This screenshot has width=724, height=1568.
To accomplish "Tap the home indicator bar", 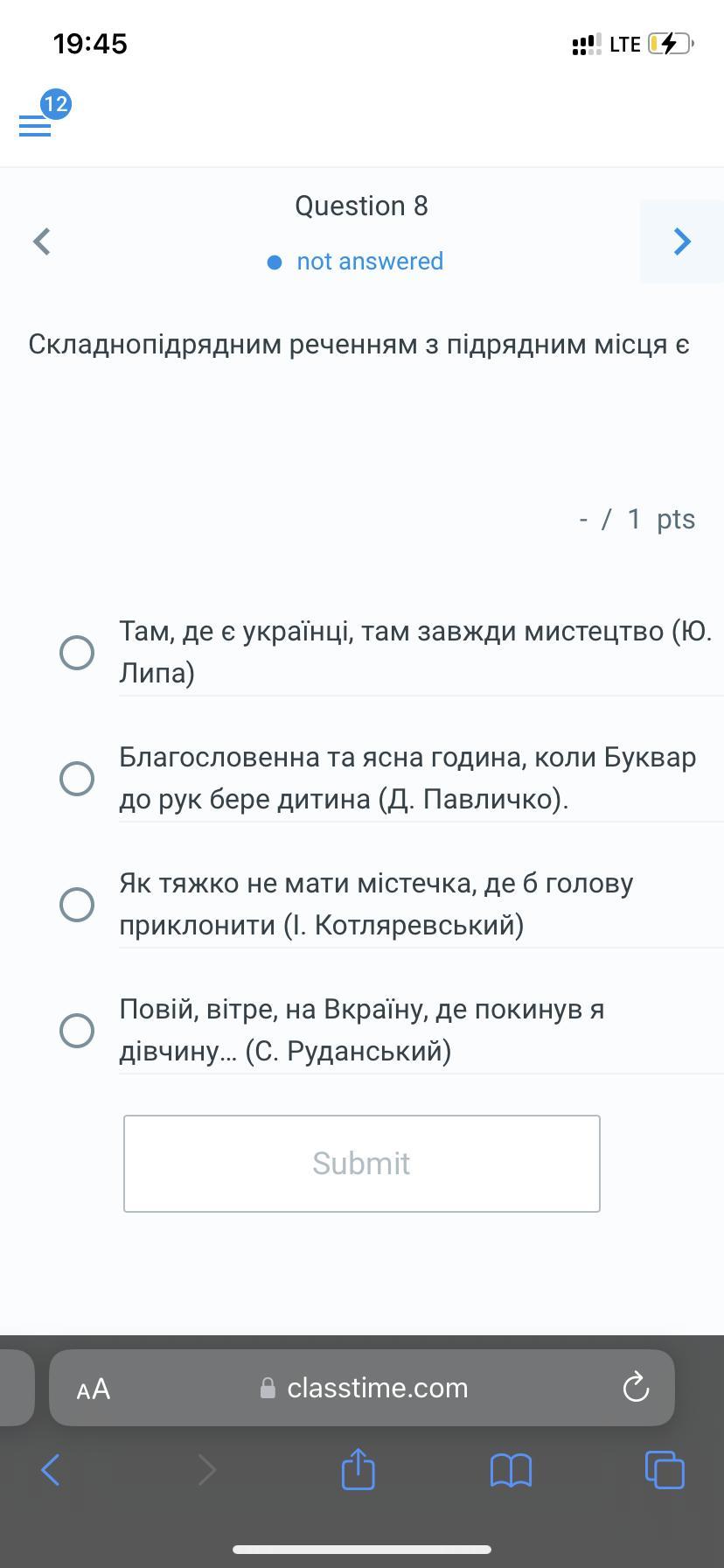I will (362, 1550).
